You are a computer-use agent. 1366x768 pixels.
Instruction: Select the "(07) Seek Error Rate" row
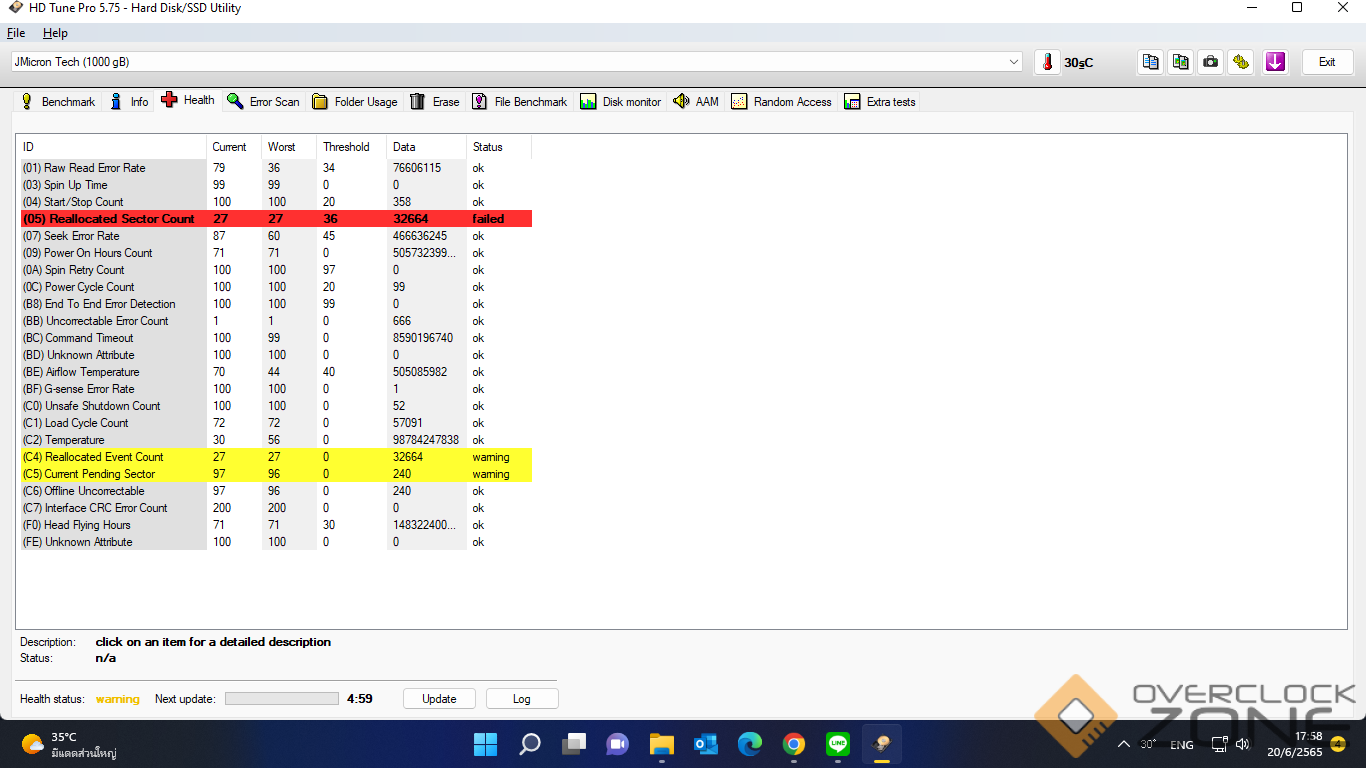276,236
